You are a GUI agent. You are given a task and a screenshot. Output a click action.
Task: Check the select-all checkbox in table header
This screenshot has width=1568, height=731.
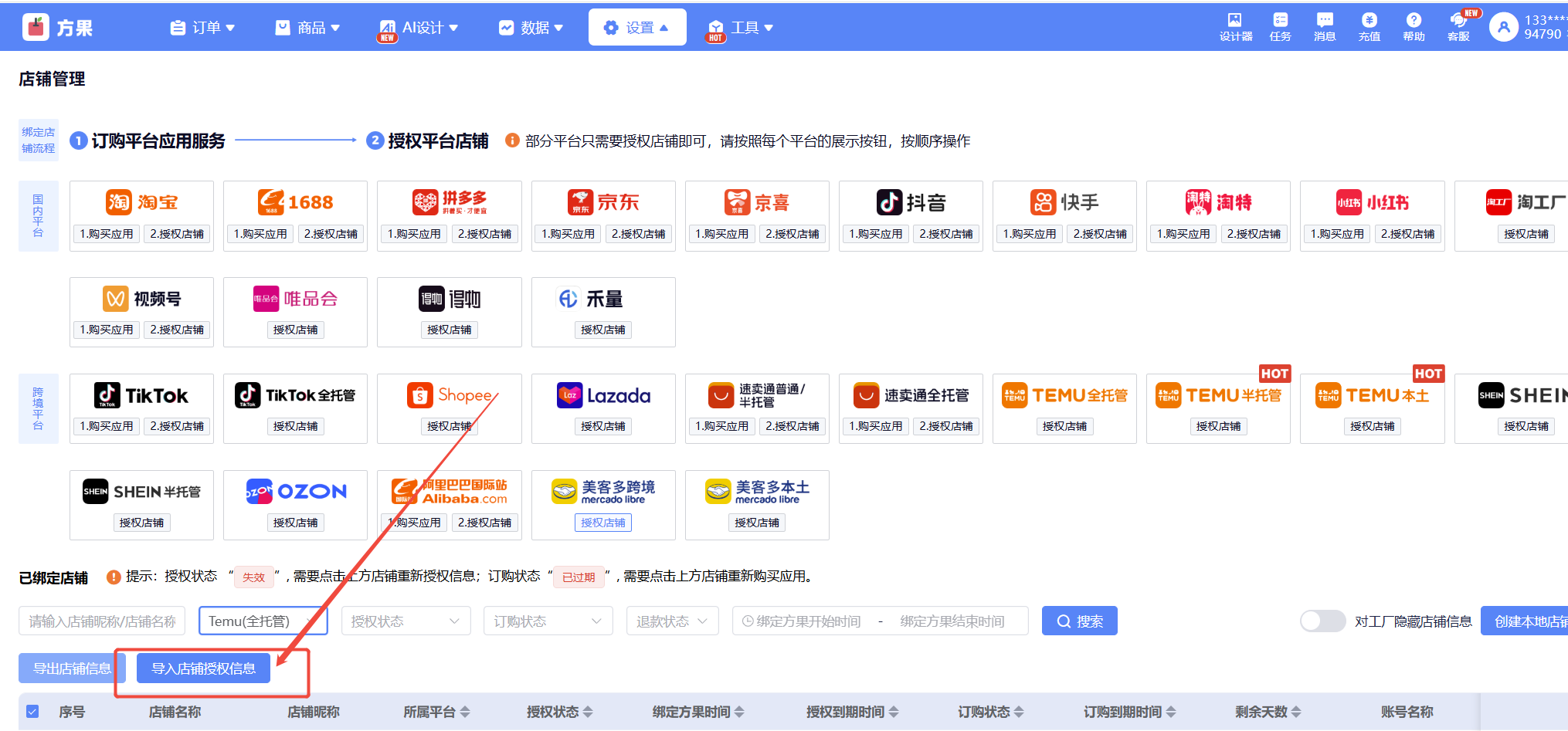(32, 712)
